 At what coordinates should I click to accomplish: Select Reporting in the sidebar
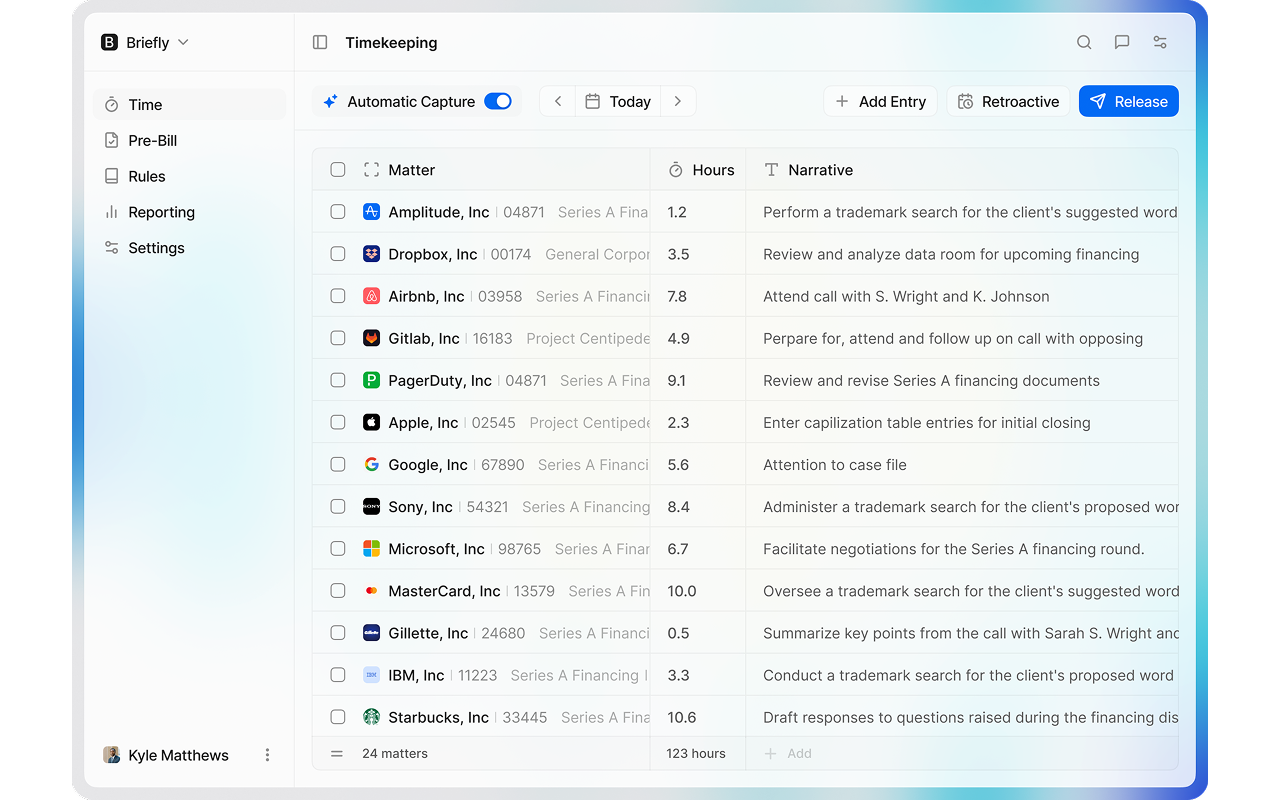pos(161,212)
